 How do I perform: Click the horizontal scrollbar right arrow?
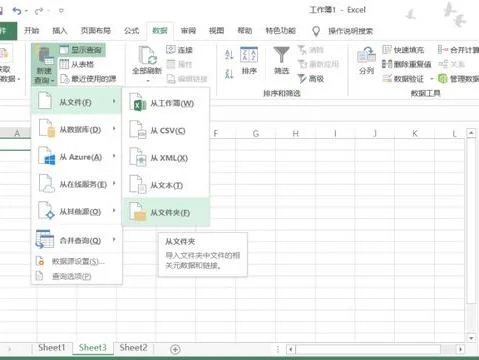click(x=461, y=349)
